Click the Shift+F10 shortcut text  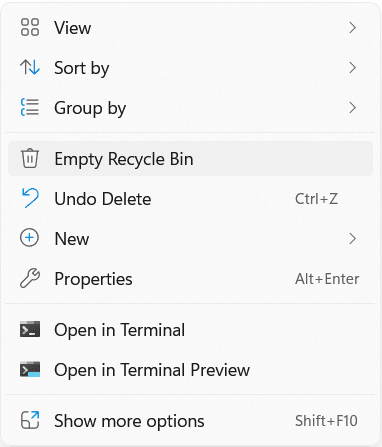pyautogui.click(x=326, y=421)
